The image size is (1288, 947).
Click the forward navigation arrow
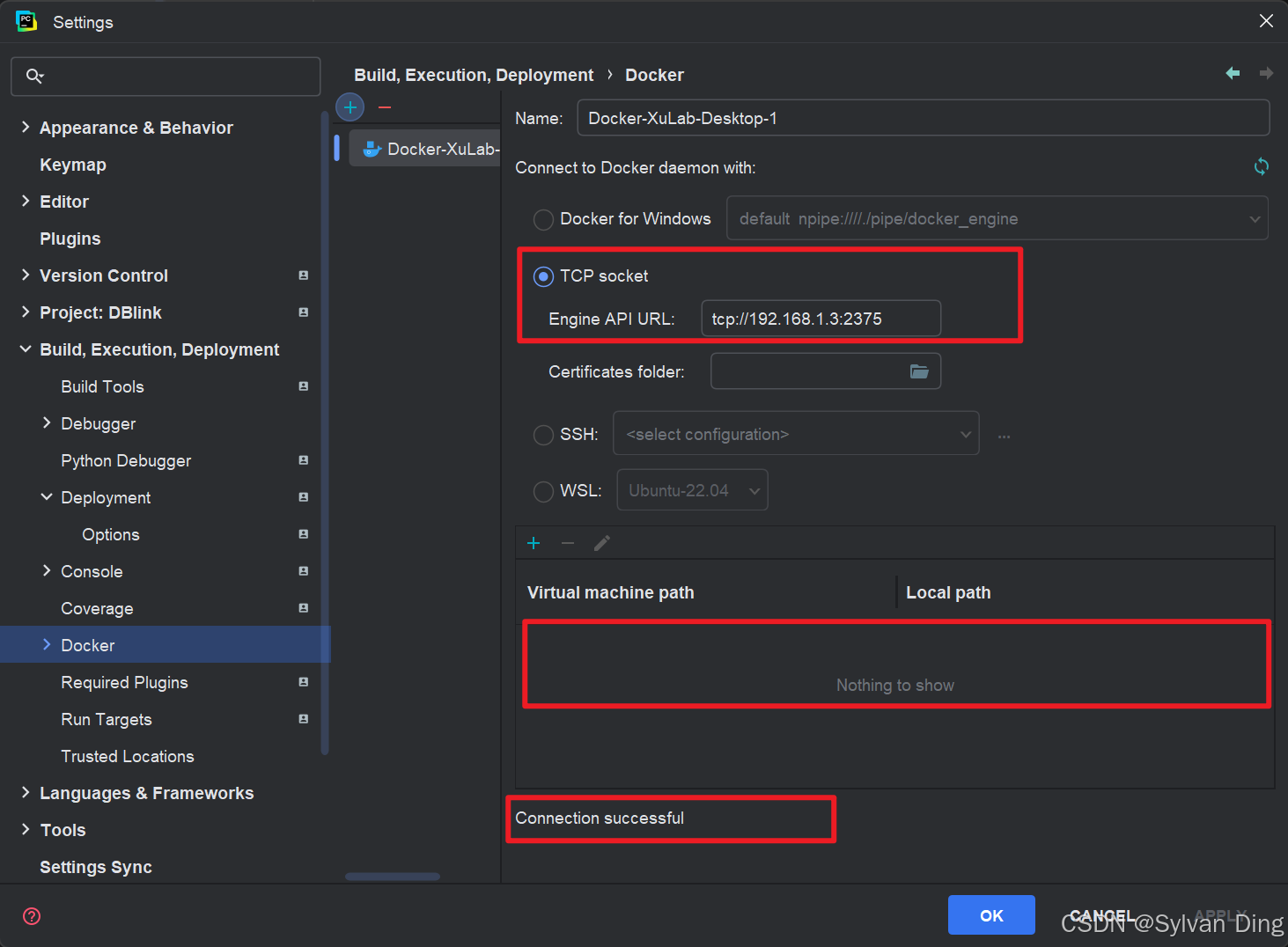[x=1266, y=73]
